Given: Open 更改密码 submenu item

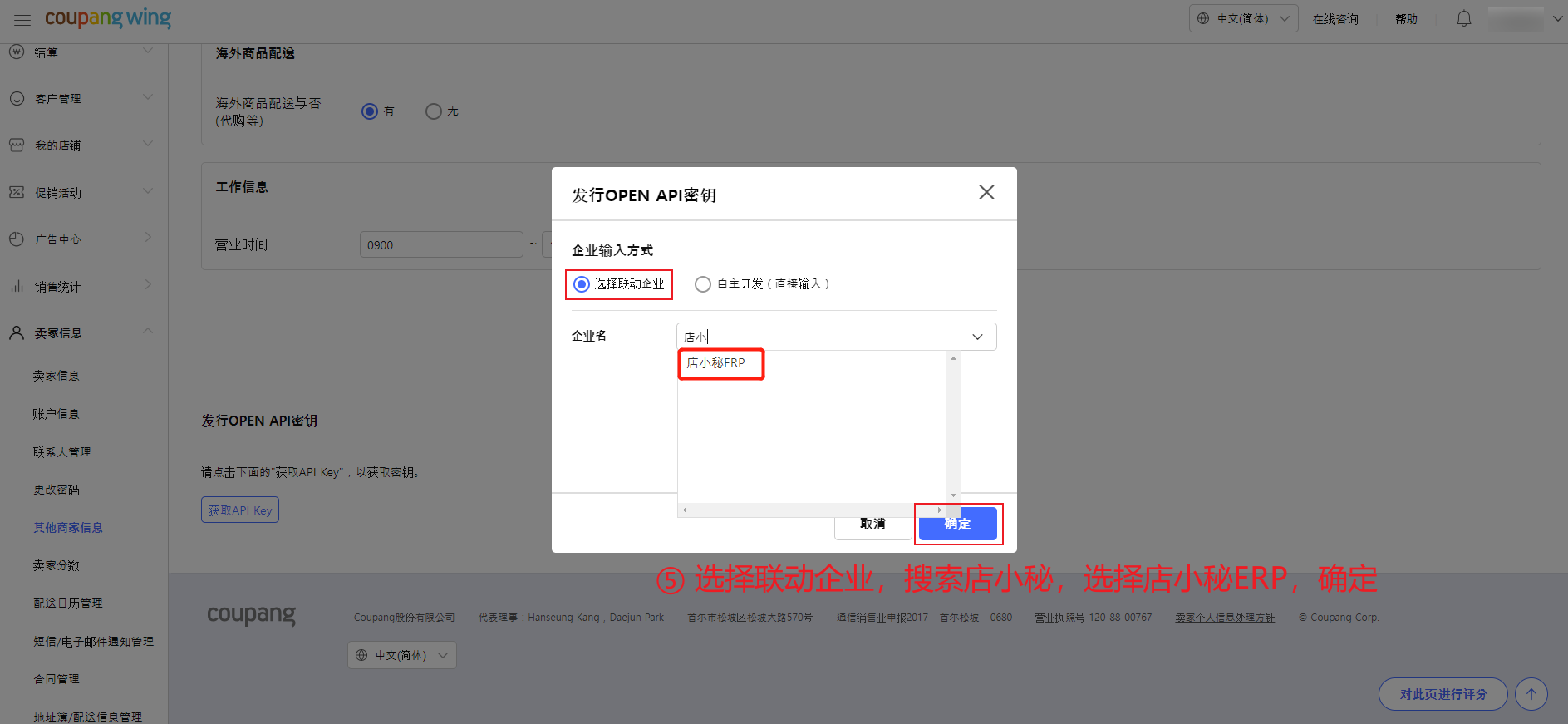Looking at the screenshot, I should (x=57, y=490).
